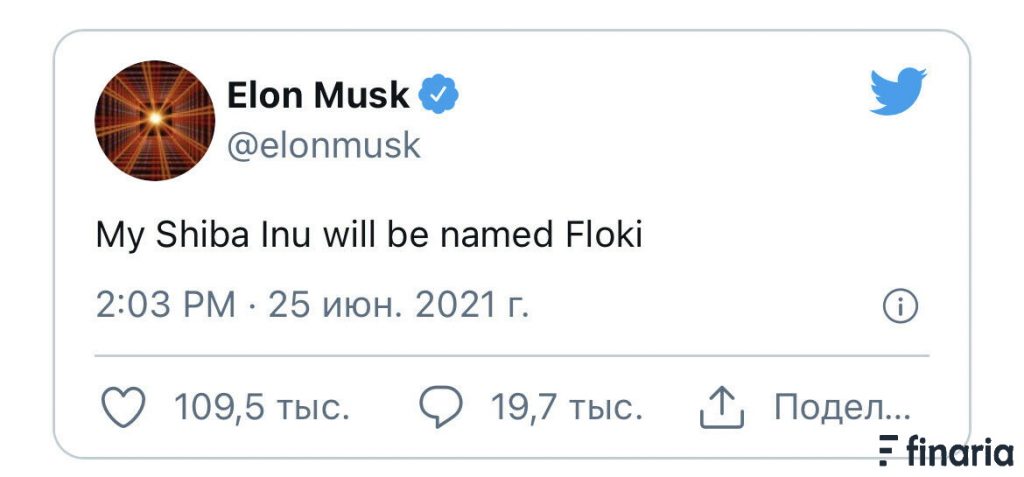Screen dimensions: 1024x477
Task: Click the 109,5 тыс. likes count
Action: (x=262, y=408)
